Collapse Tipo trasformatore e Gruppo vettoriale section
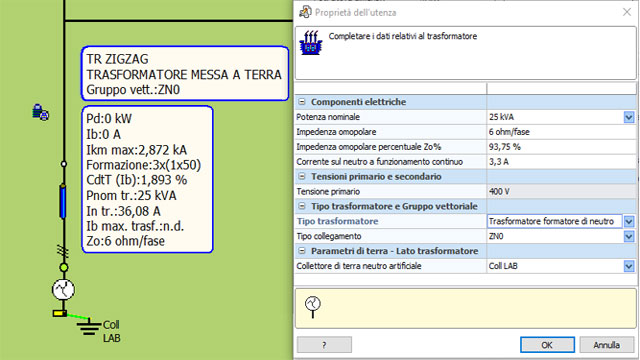Viewport: 640px width, 360px height. [x=302, y=206]
